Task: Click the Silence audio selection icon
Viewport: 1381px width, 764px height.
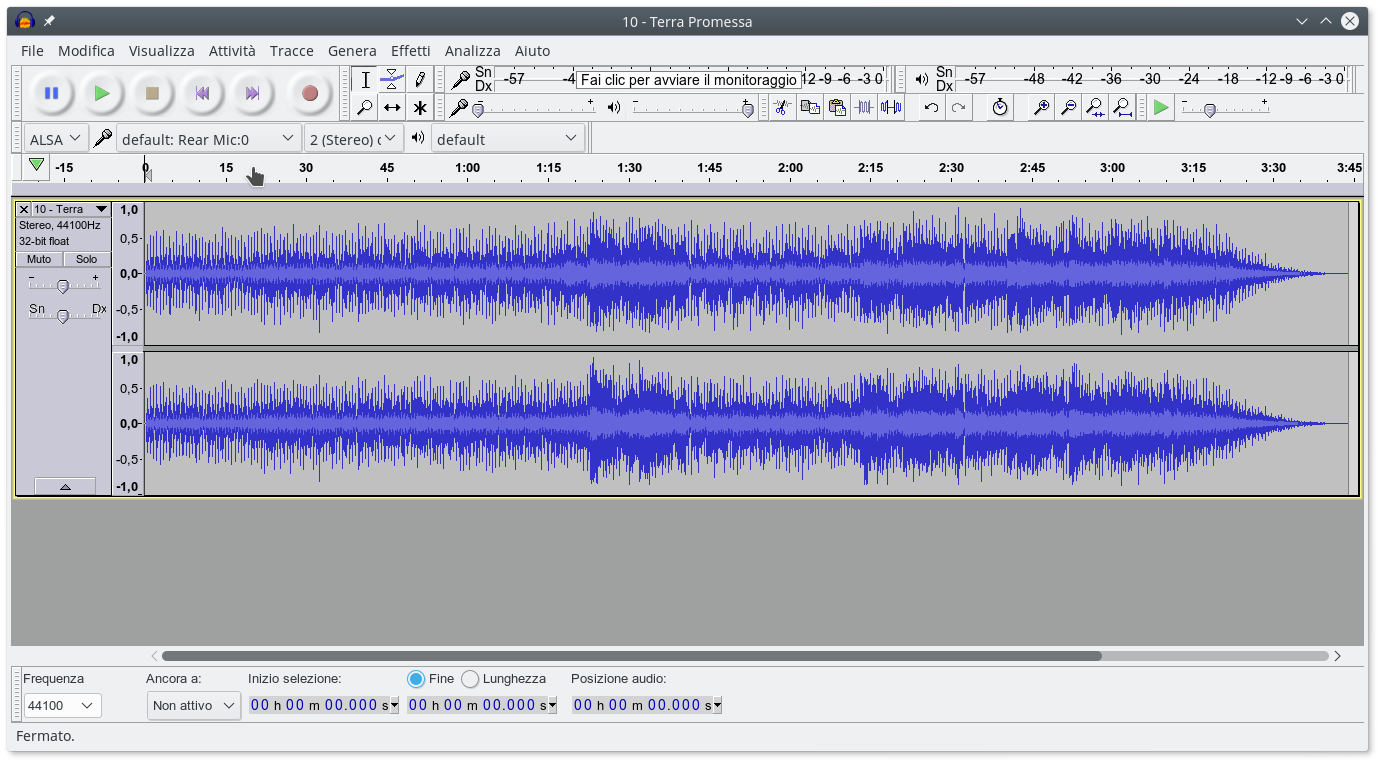Action: pyautogui.click(x=891, y=107)
